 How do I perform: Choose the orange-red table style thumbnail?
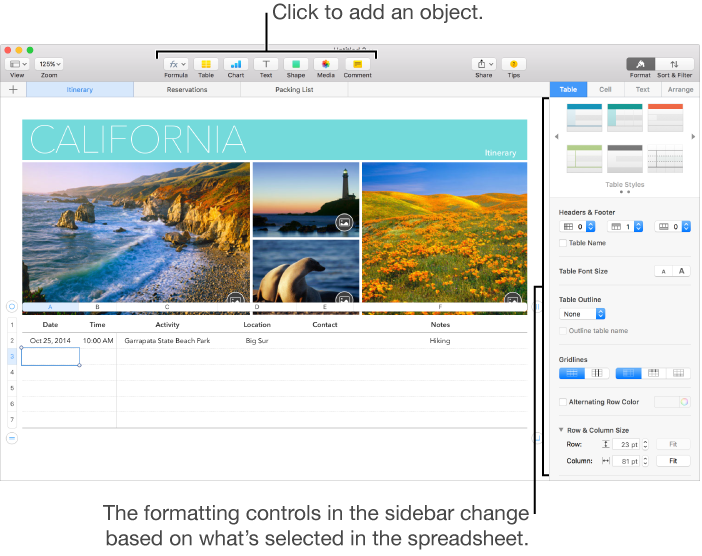pyautogui.click(x=665, y=118)
